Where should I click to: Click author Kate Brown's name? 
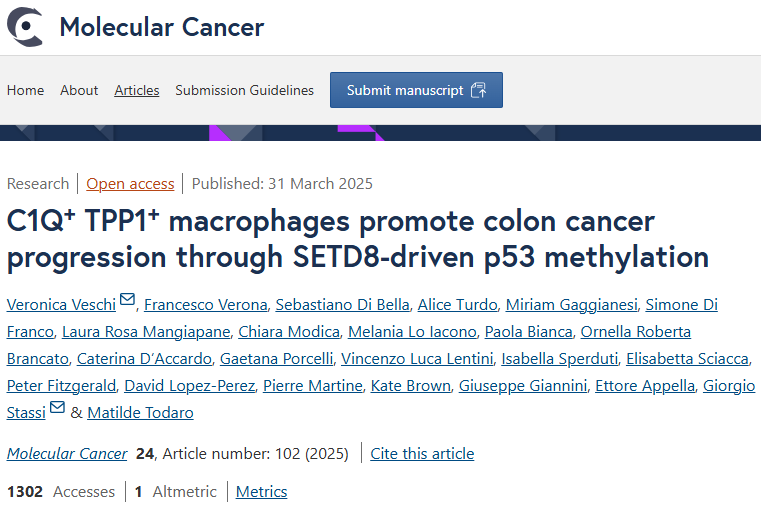411,386
